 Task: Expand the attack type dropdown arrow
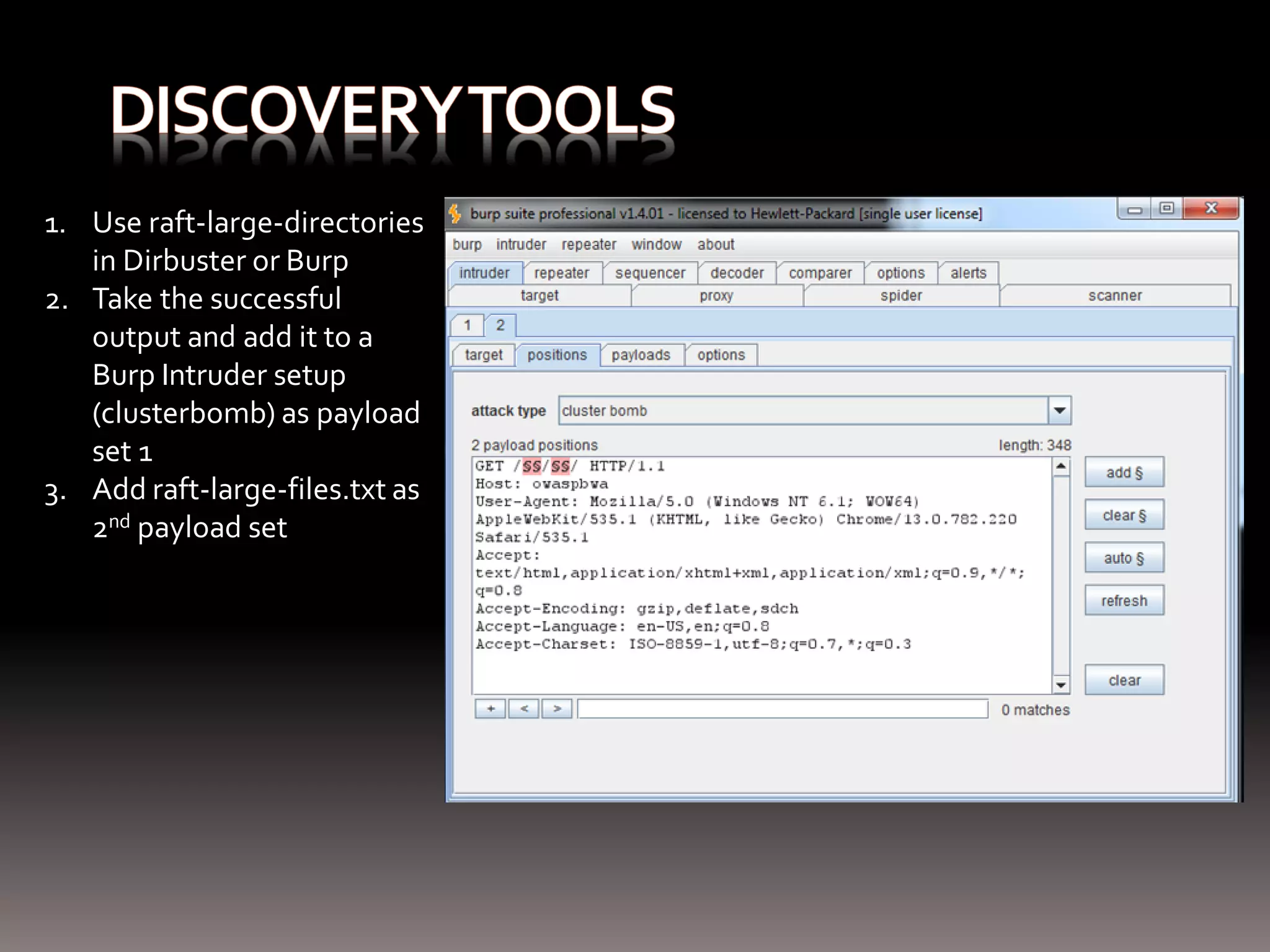pos(1060,410)
